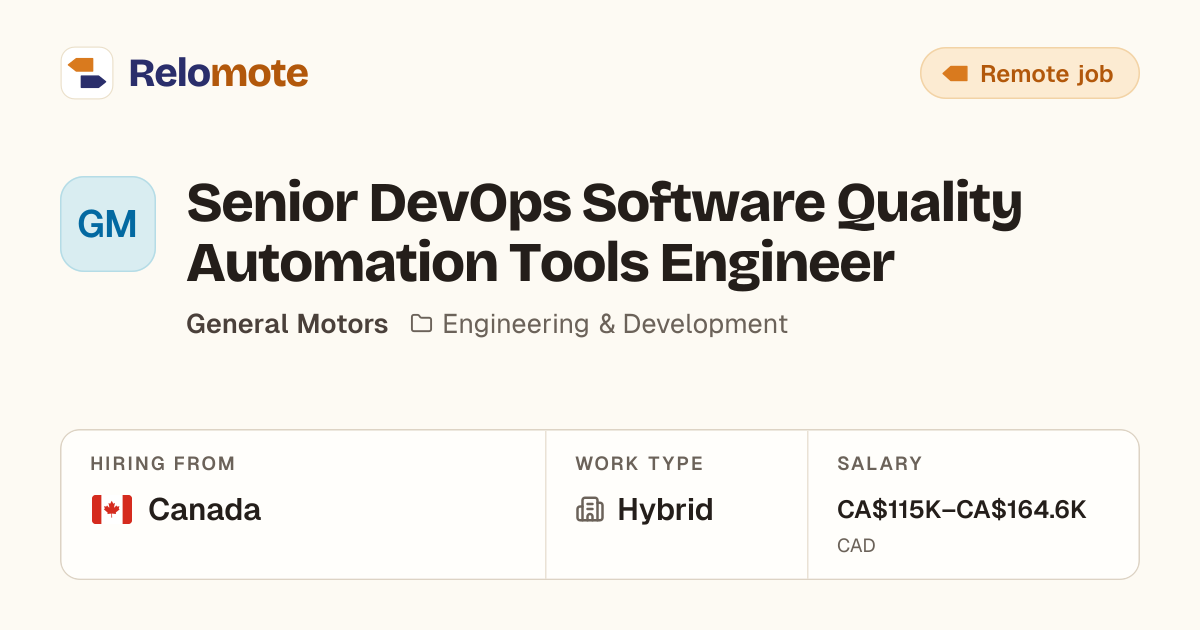Image resolution: width=1200 pixels, height=630 pixels.
Task: Click the Canada flag icon
Action: [112, 510]
